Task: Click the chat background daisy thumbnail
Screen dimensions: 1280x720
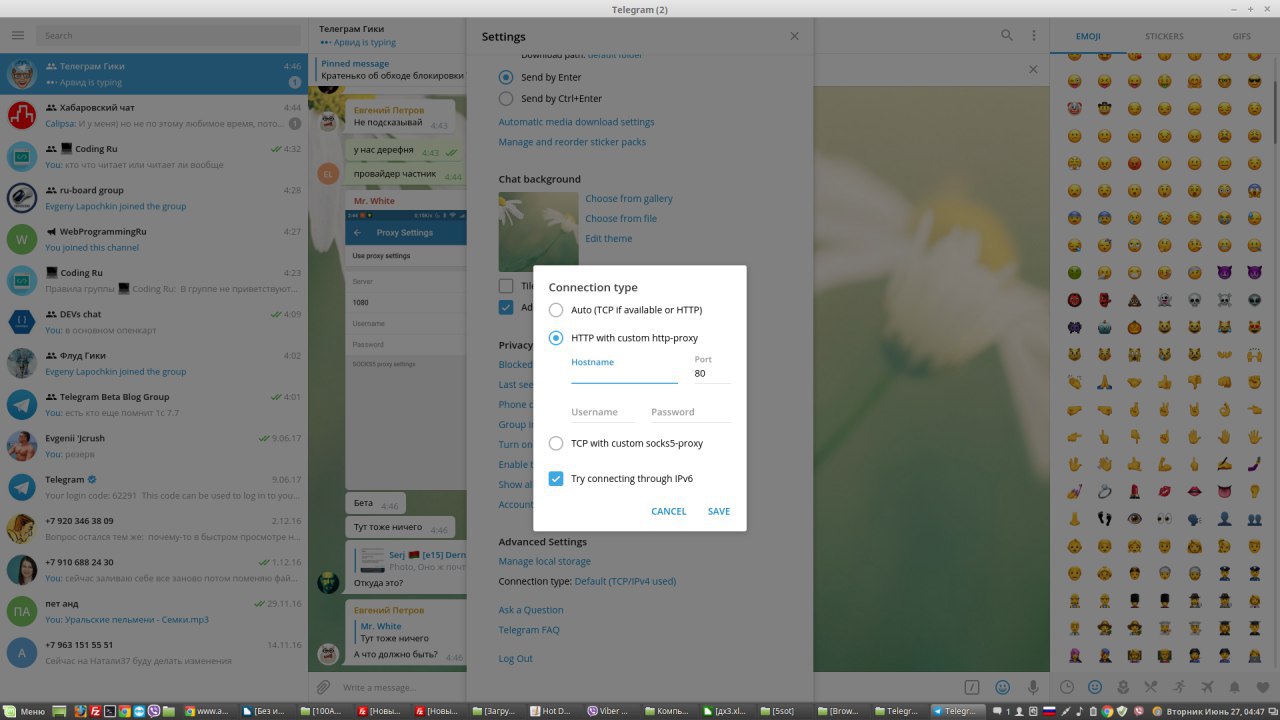Action: (x=538, y=232)
